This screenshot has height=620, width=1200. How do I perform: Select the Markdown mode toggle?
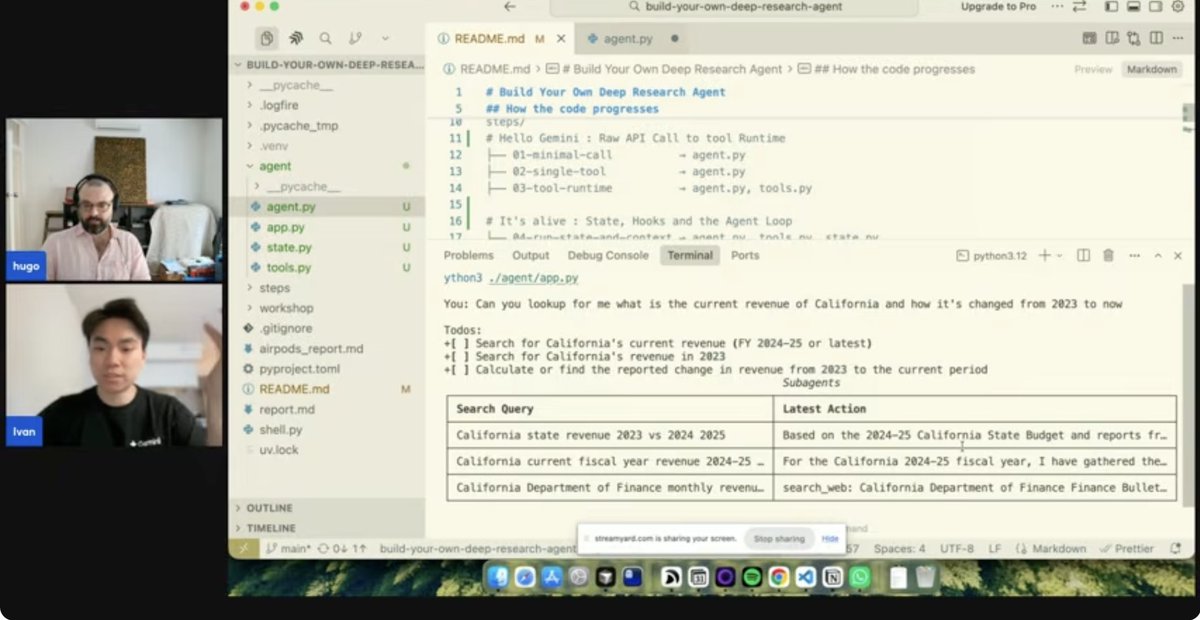[x=1151, y=69]
